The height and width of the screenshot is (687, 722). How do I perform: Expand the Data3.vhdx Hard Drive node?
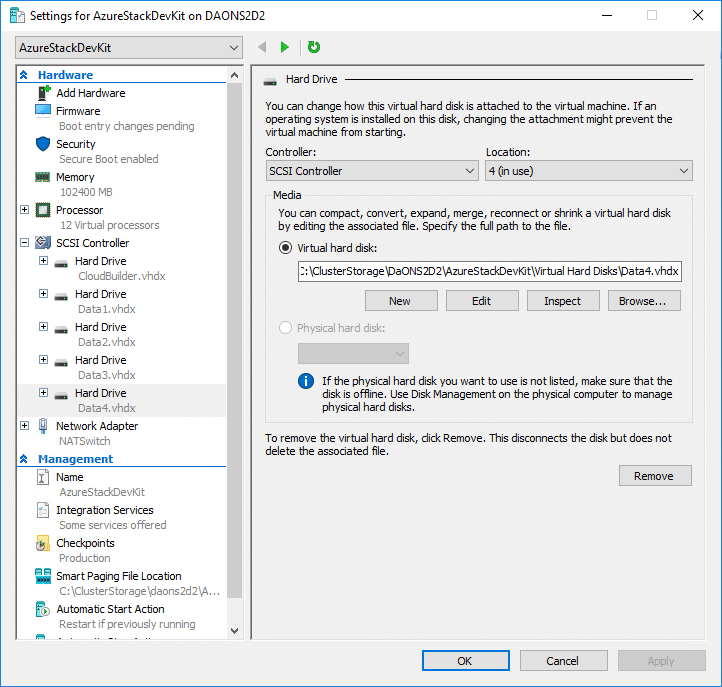click(x=43, y=359)
